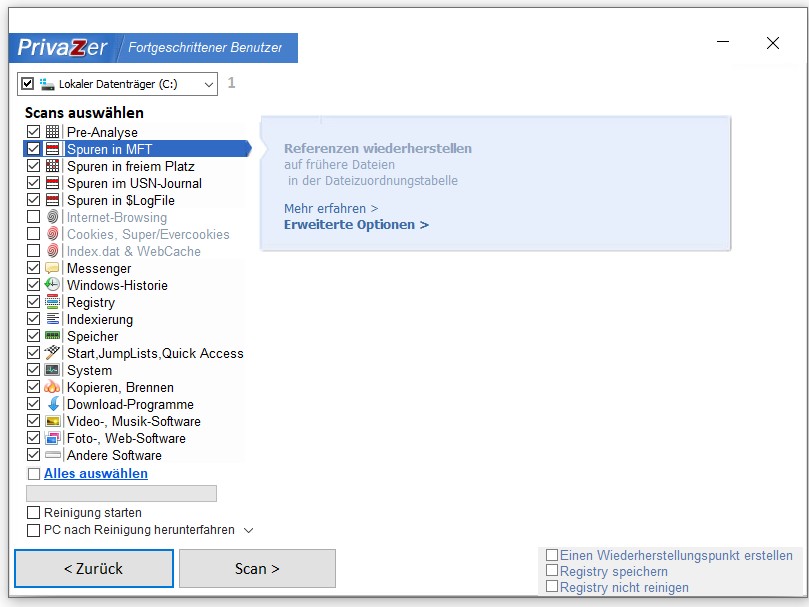Image resolution: width=809 pixels, height=607 pixels.
Task: Click the local drive icon in the selector
Action: [x=47, y=84]
